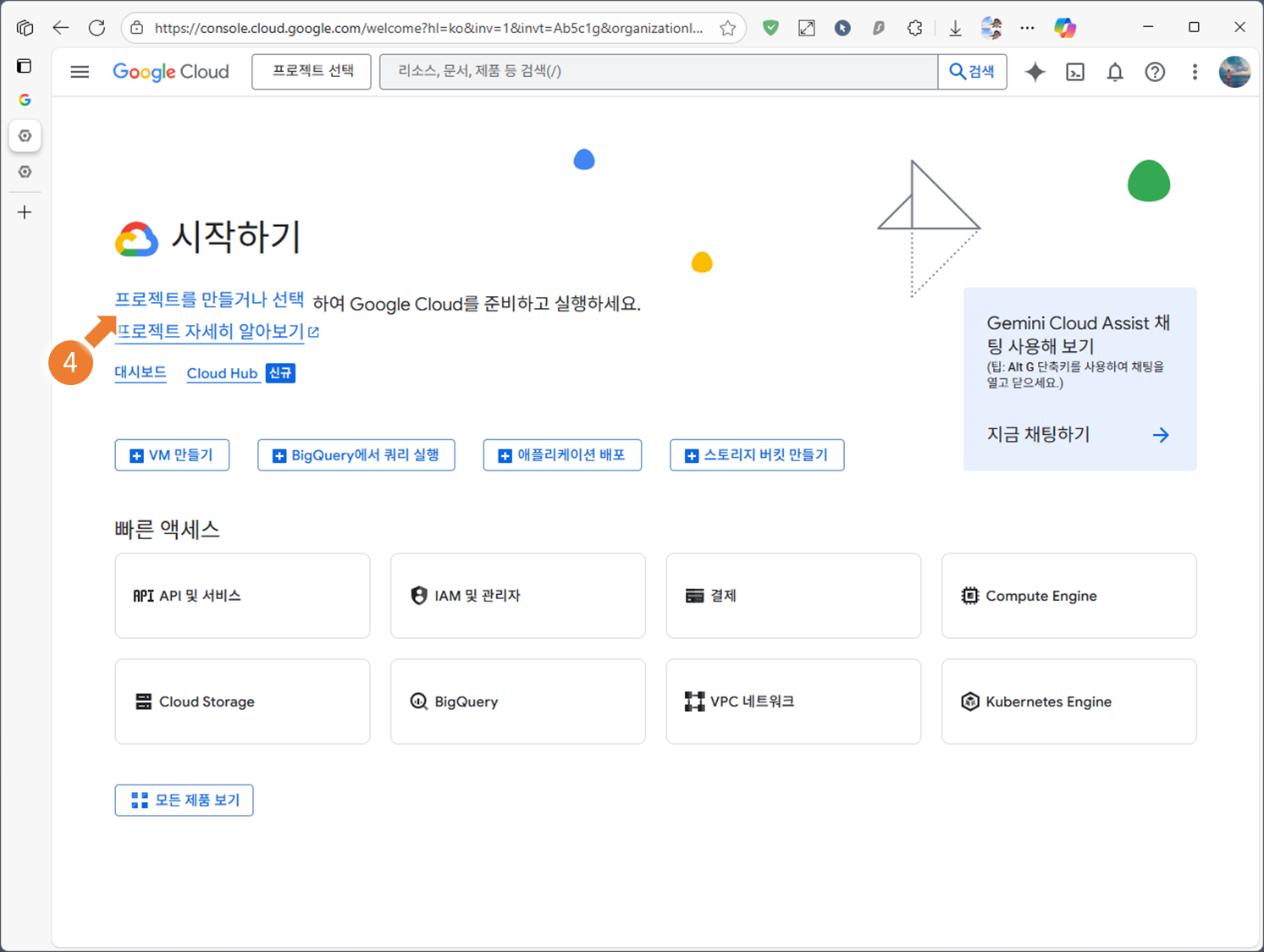Open the help question mark icon

click(1155, 72)
